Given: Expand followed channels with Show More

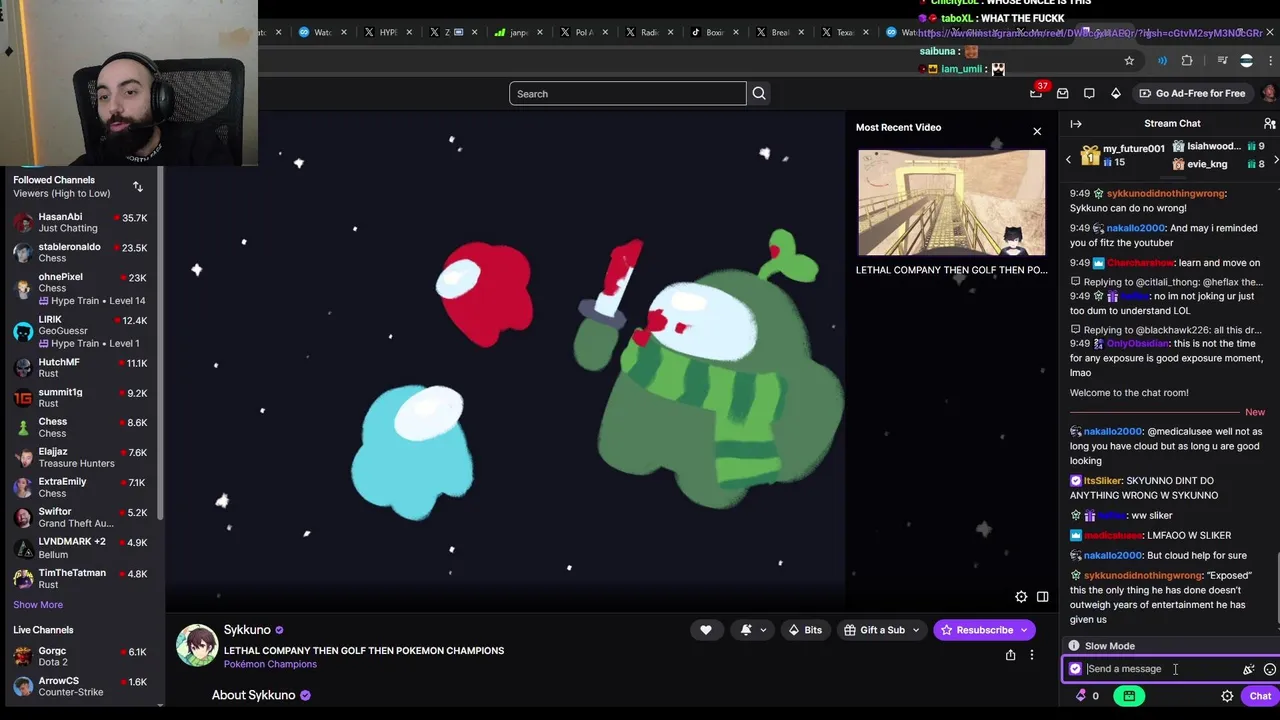Looking at the screenshot, I should pos(38,605).
